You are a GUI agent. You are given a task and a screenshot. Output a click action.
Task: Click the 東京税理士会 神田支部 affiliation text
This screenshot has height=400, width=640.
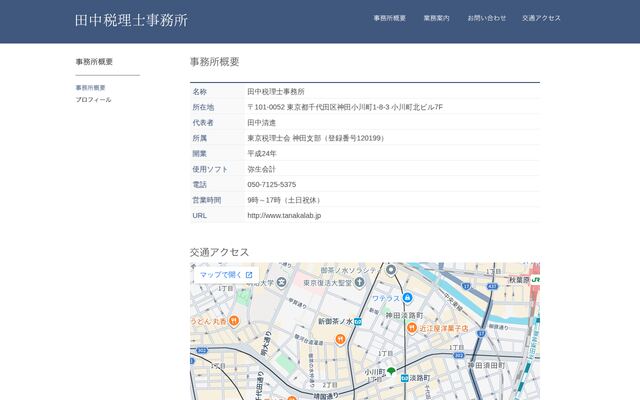(316, 138)
